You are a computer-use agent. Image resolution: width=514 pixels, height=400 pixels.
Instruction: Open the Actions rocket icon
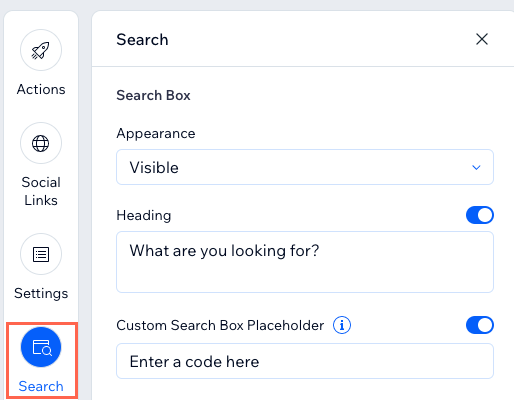[x=41, y=50]
